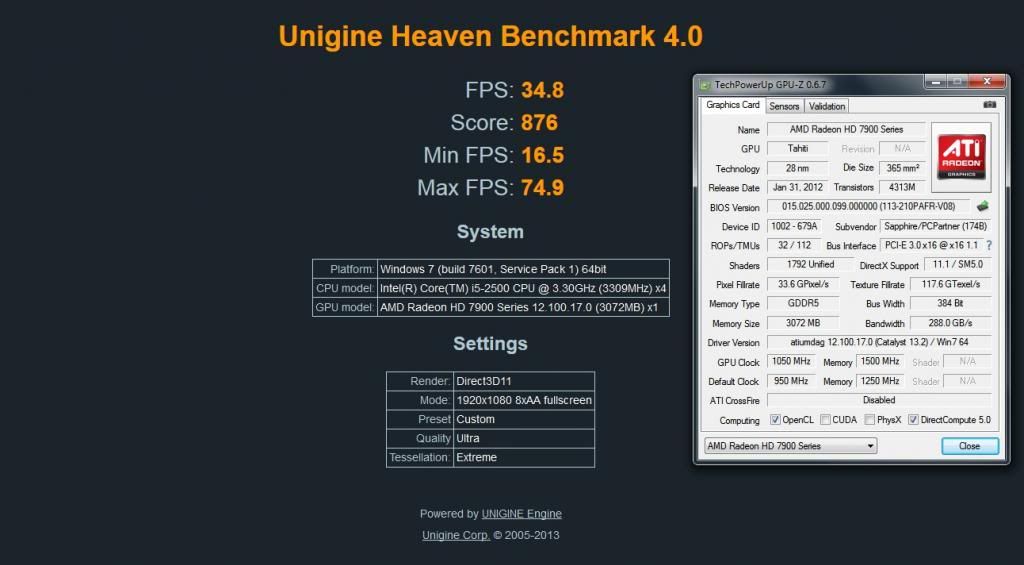
Task: Click the Texture Fillrate 117.6 GTexel/s value
Action: pos(951,284)
